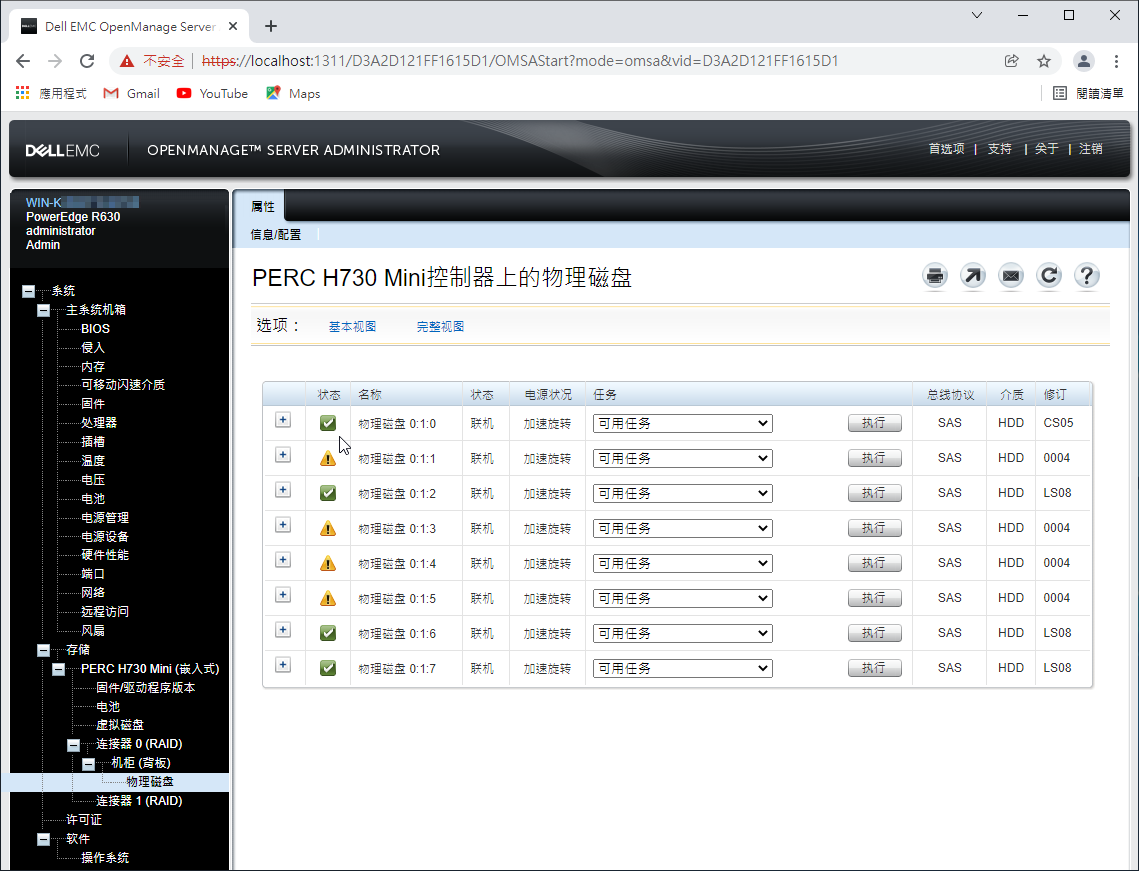This screenshot has width=1139, height=871.
Task: Click the Refresh icon in page header
Action: (1048, 276)
